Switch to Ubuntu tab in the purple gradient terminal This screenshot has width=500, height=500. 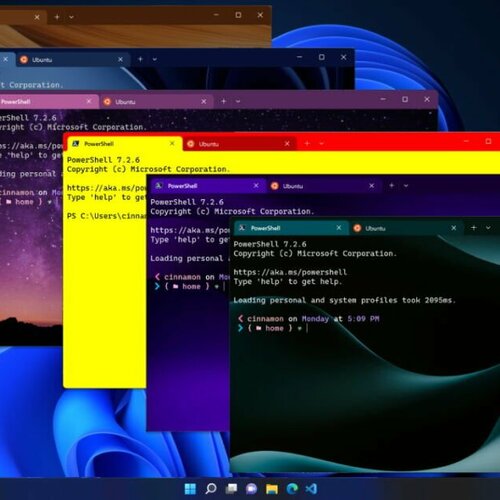click(323, 186)
